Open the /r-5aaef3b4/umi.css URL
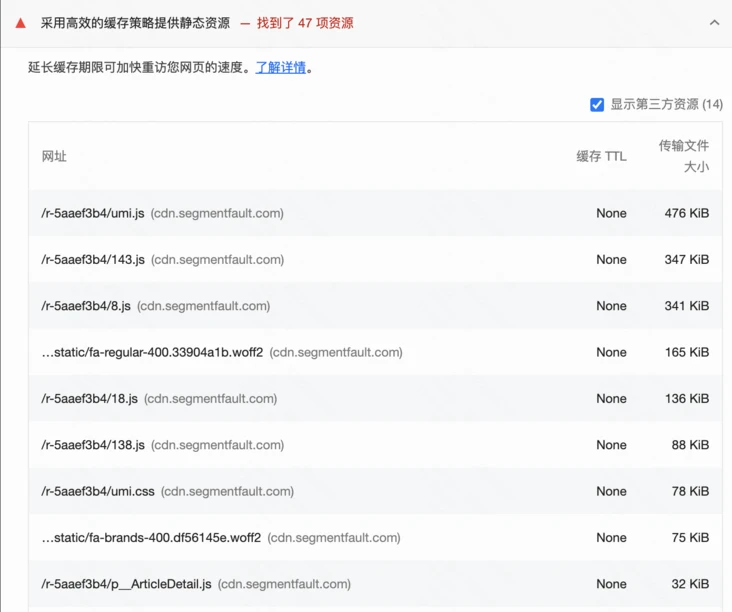 (98, 491)
